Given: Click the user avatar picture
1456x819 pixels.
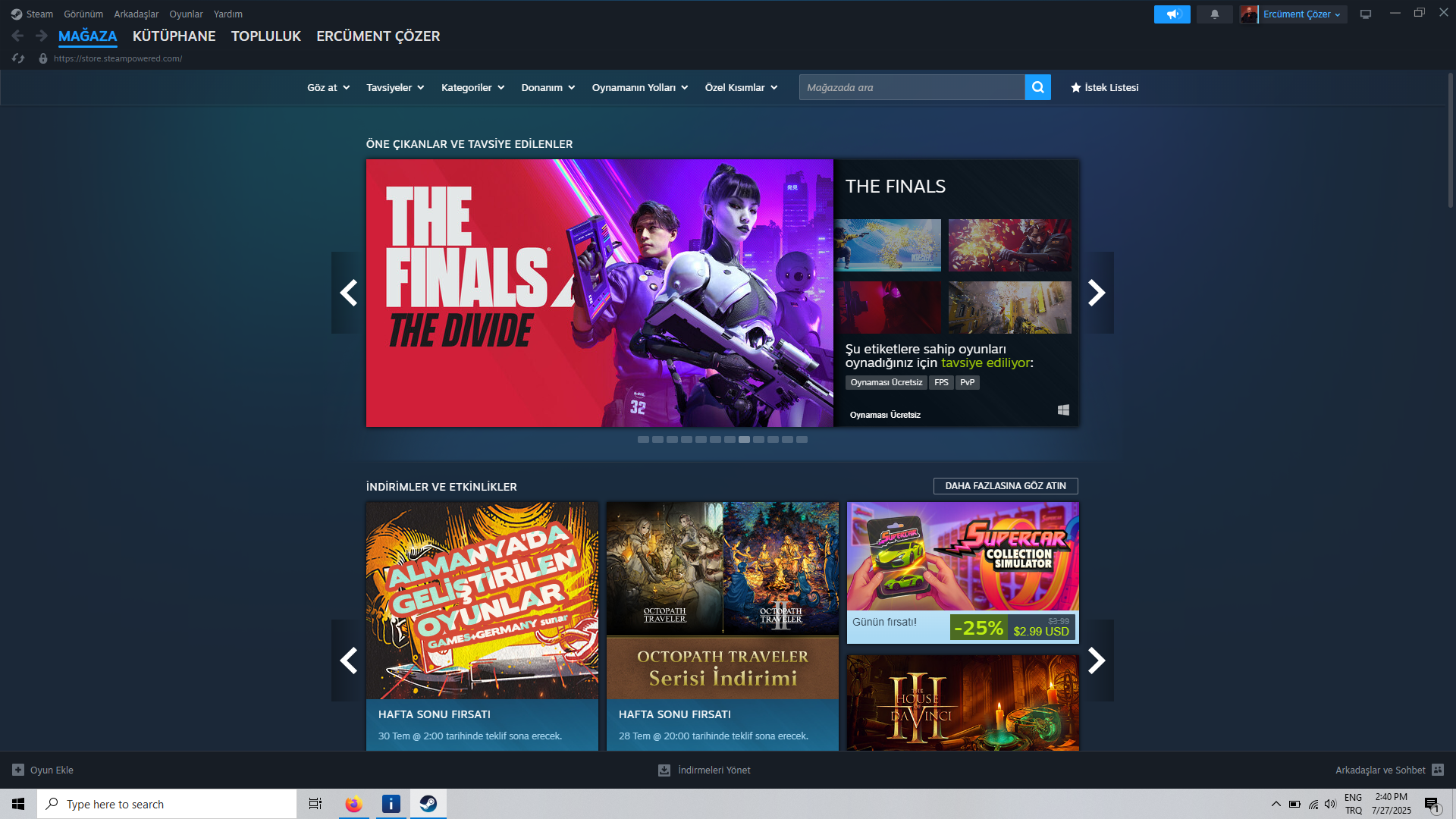Looking at the screenshot, I should coord(1249,14).
